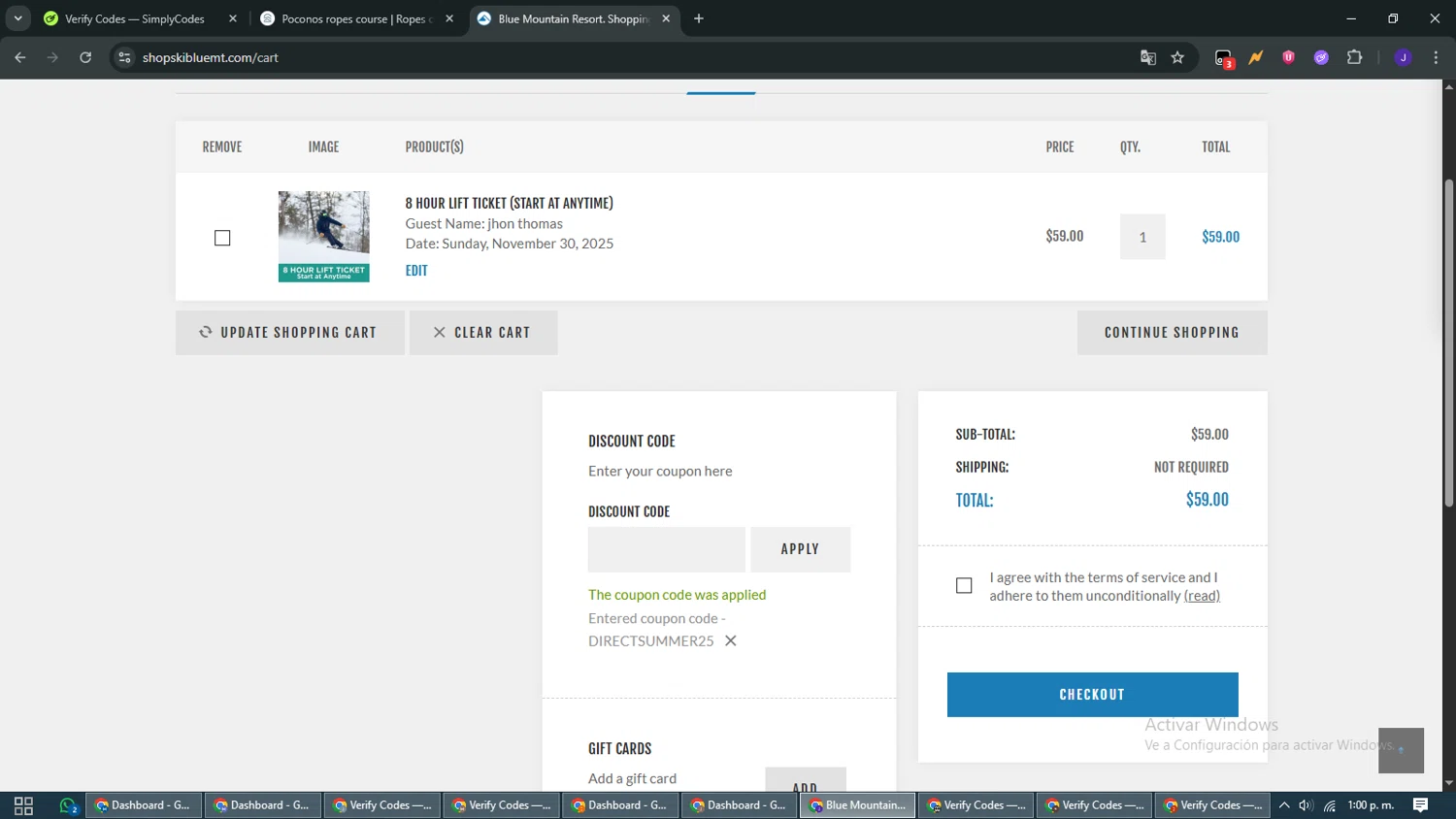Image resolution: width=1456 pixels, height=819 pixels.
Task: Click the discount code input field
Action: pos(667,549)
